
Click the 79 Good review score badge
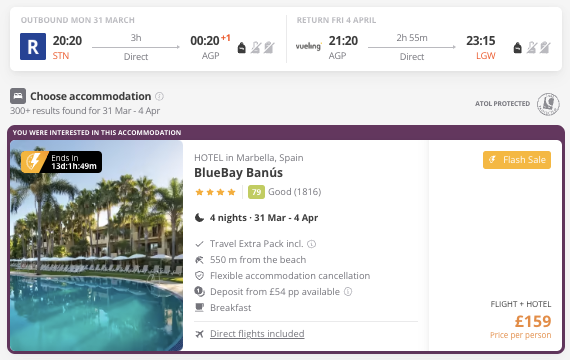pyautogui.click(x=256, y=192)
